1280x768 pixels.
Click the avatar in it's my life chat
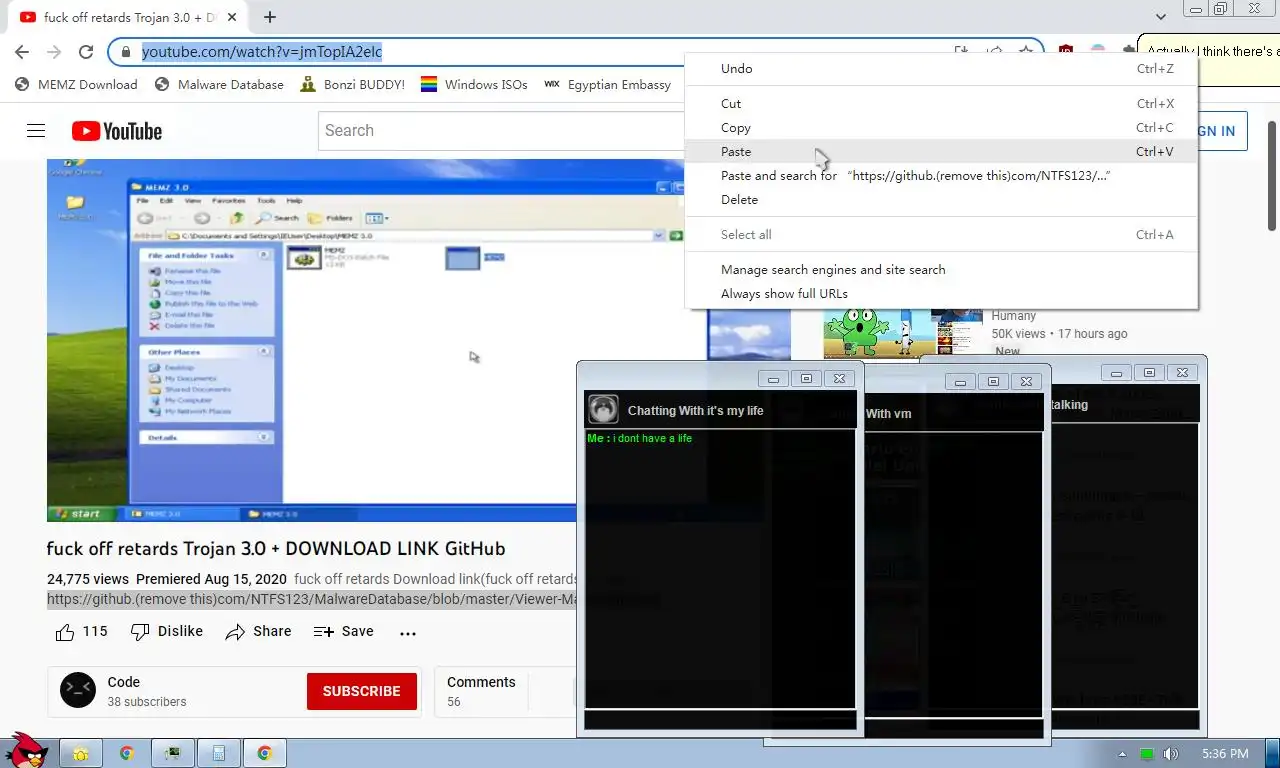[603, 409]
